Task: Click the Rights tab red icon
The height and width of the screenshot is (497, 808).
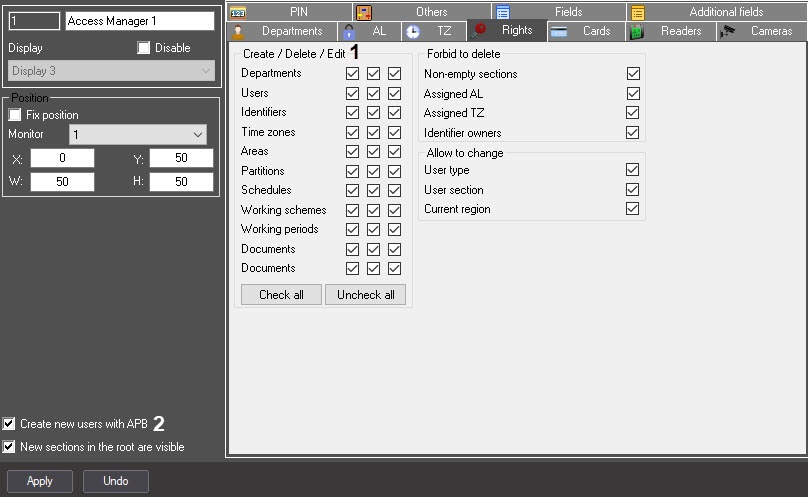Action: pyautogui.click(x=479, y=30)
